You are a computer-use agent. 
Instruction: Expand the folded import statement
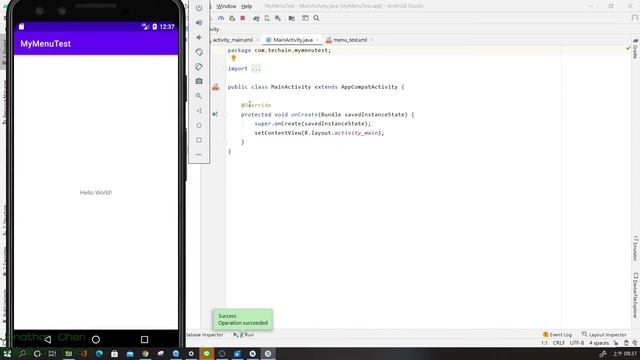click(256, 69)
